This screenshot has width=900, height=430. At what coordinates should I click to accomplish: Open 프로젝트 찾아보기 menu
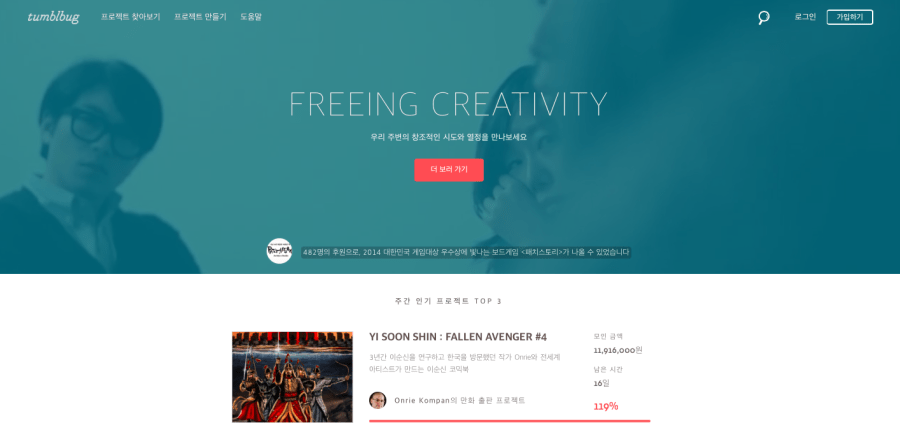130,17
